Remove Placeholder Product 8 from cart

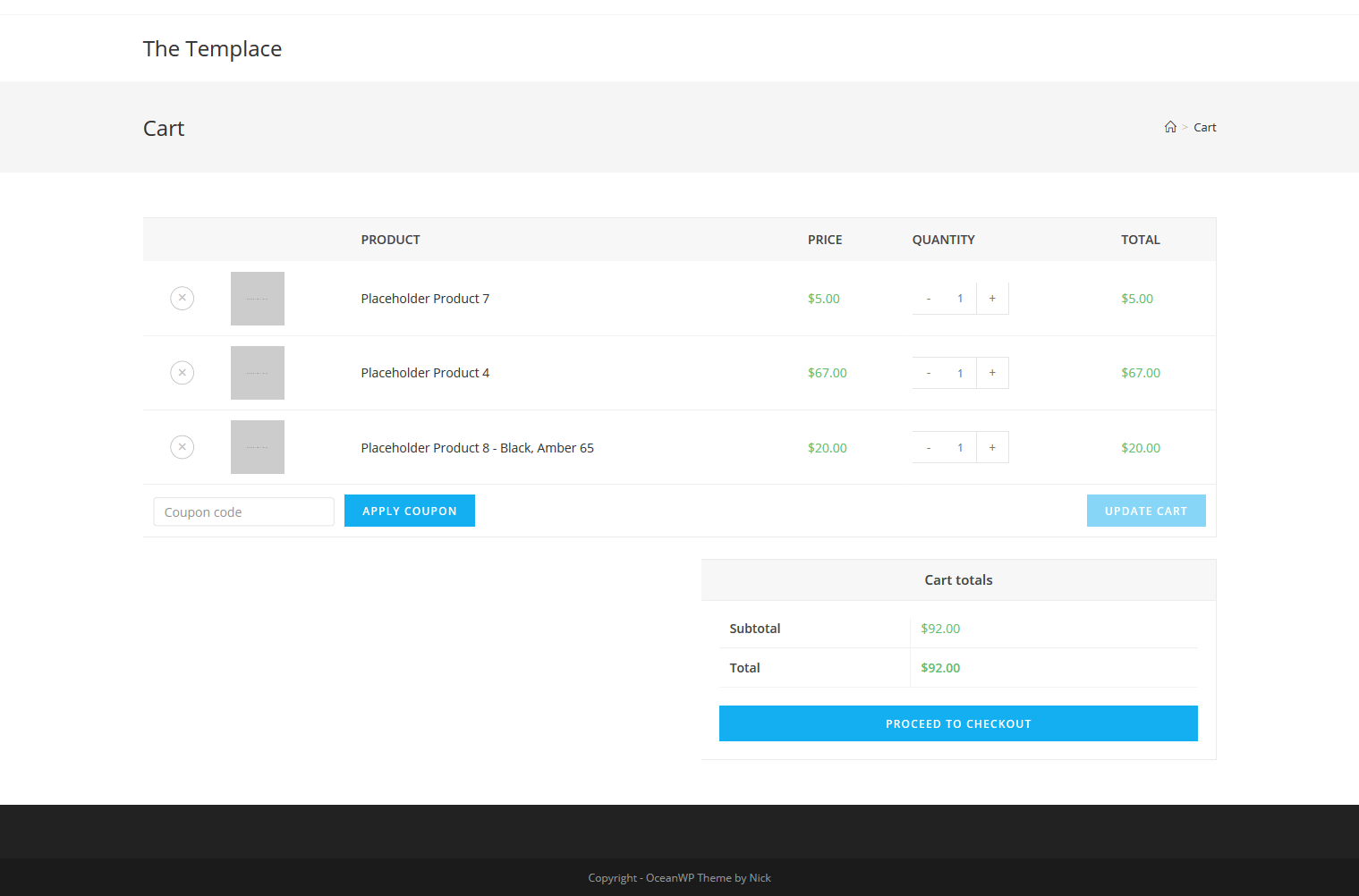(x=182, y=446)
